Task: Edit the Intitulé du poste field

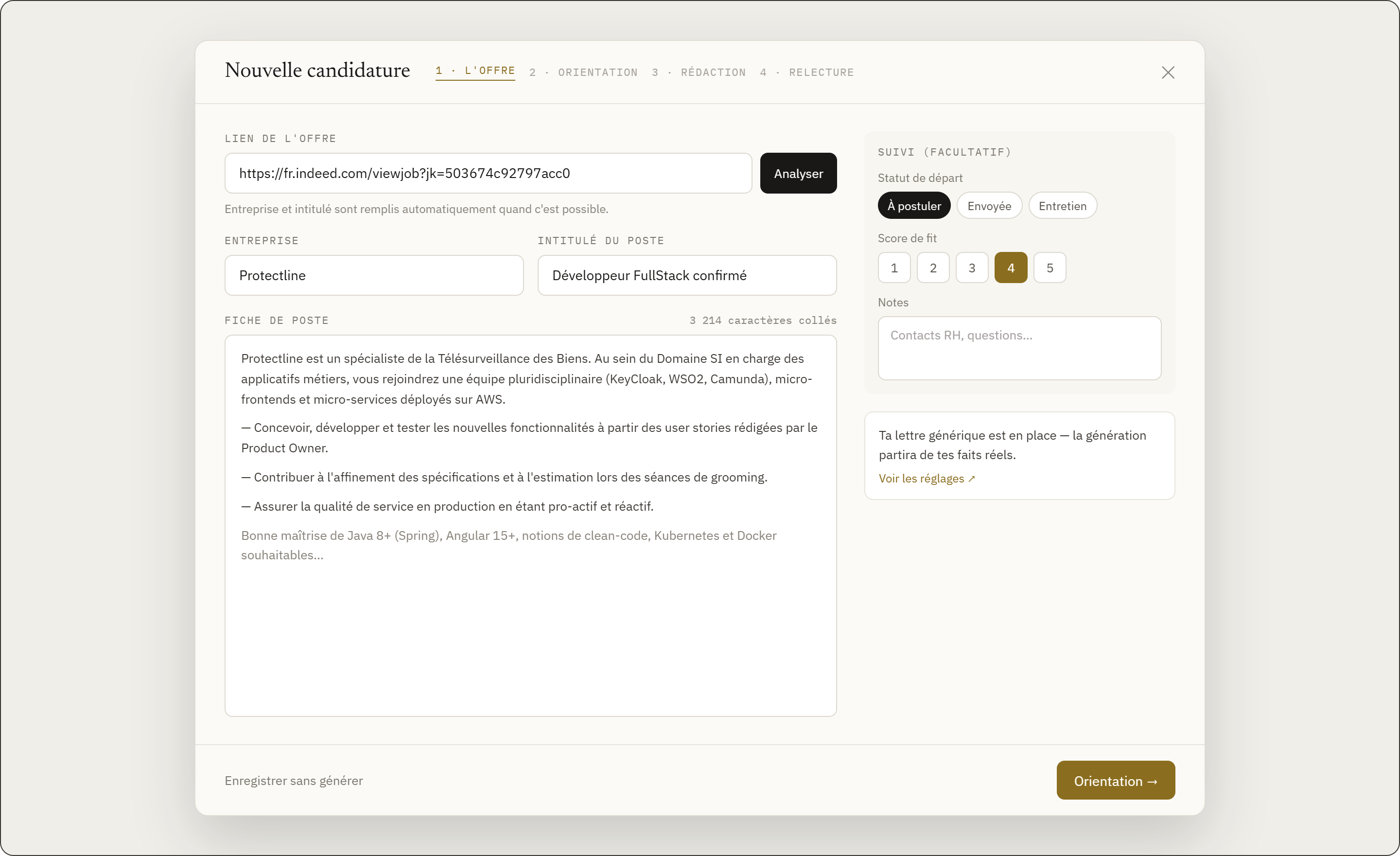Action: (686, 275)
